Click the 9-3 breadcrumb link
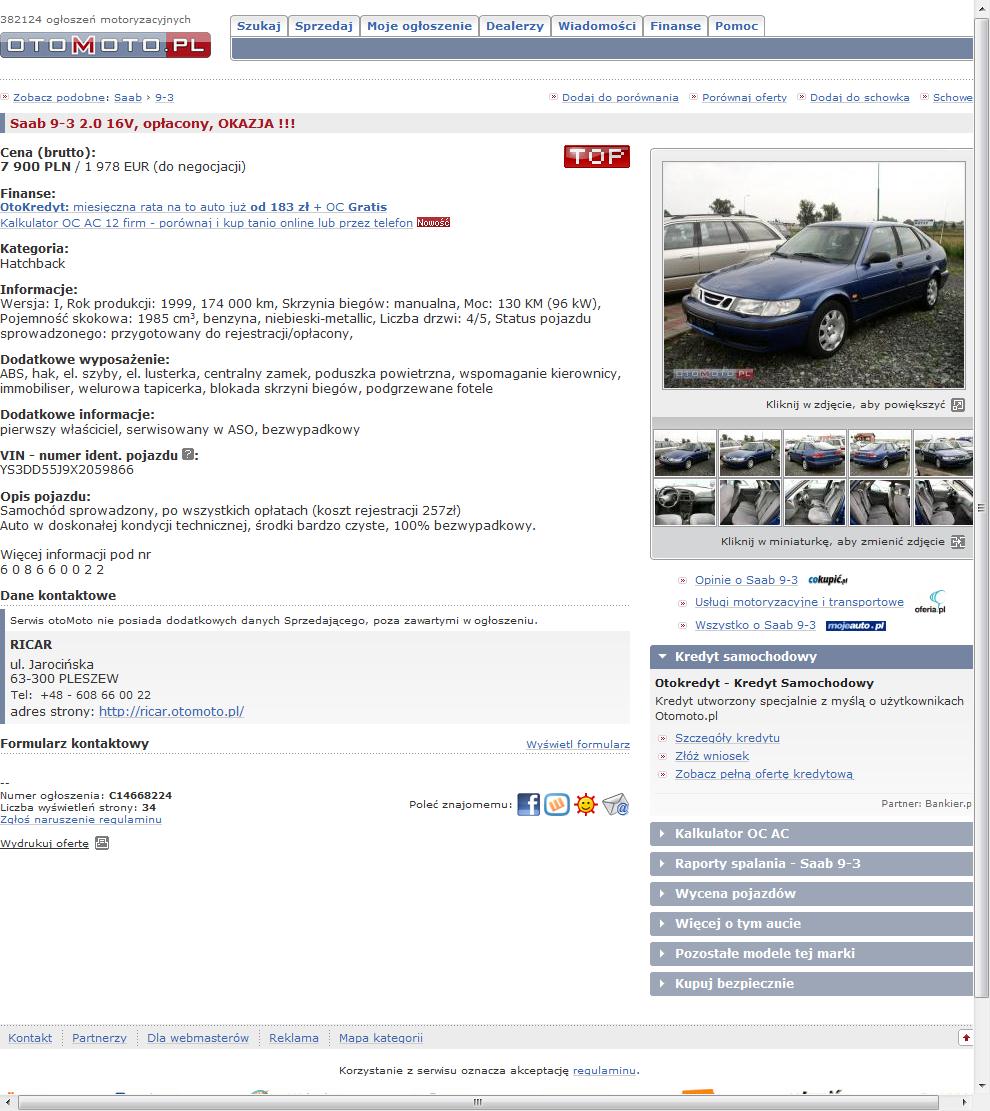990x1111 pixels. coord(164,98)
